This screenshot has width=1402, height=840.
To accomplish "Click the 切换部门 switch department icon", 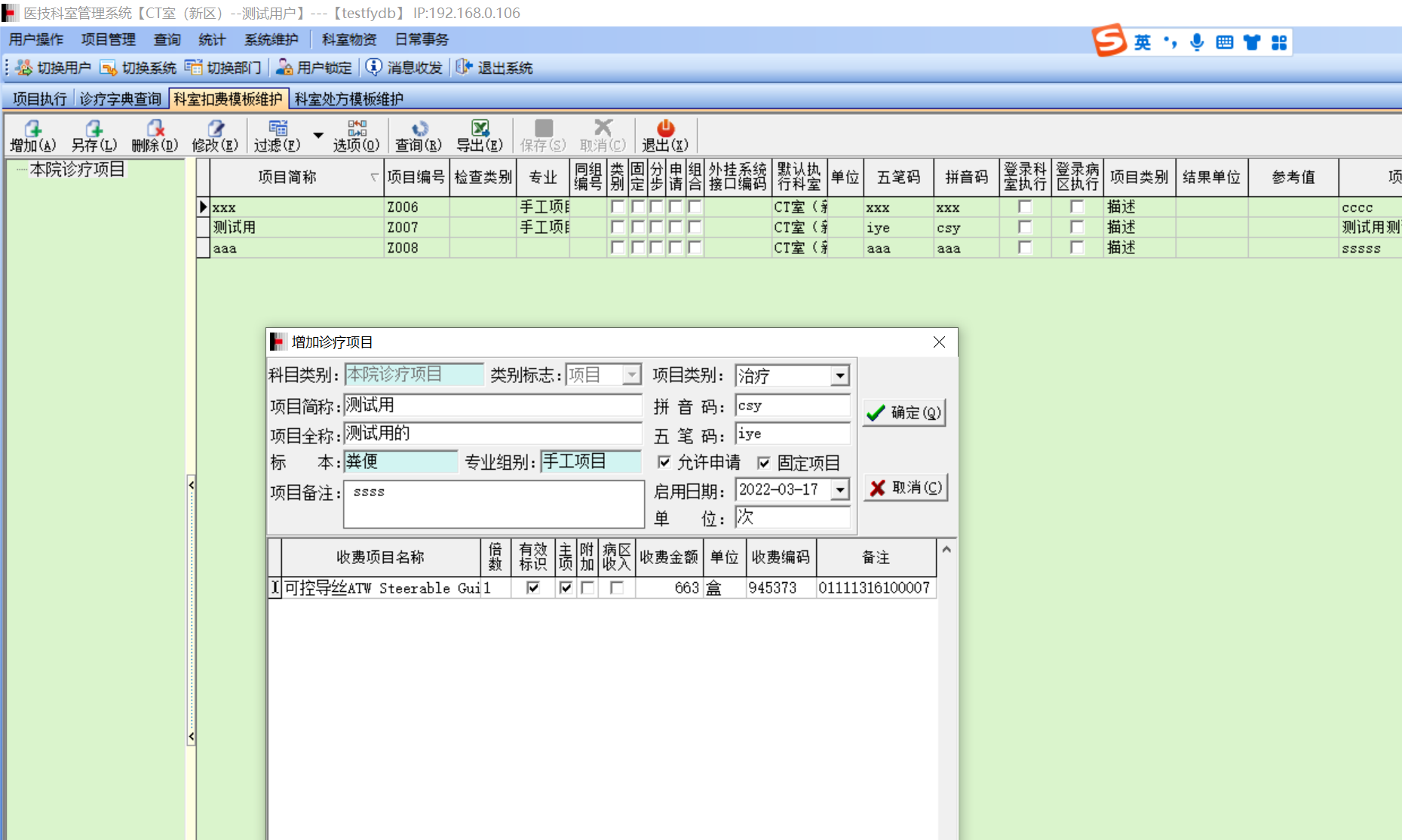I will (x=194, y=68).
